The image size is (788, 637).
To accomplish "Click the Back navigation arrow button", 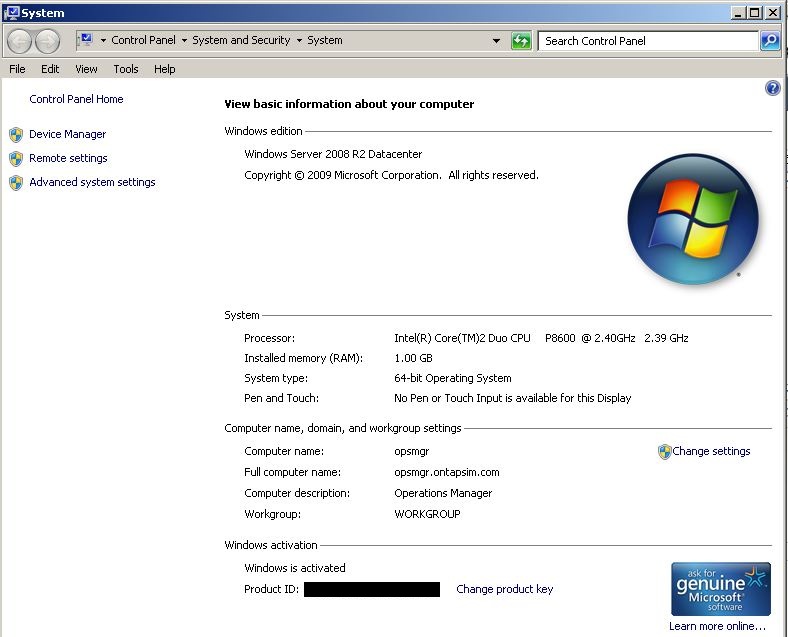I will 20,41.
